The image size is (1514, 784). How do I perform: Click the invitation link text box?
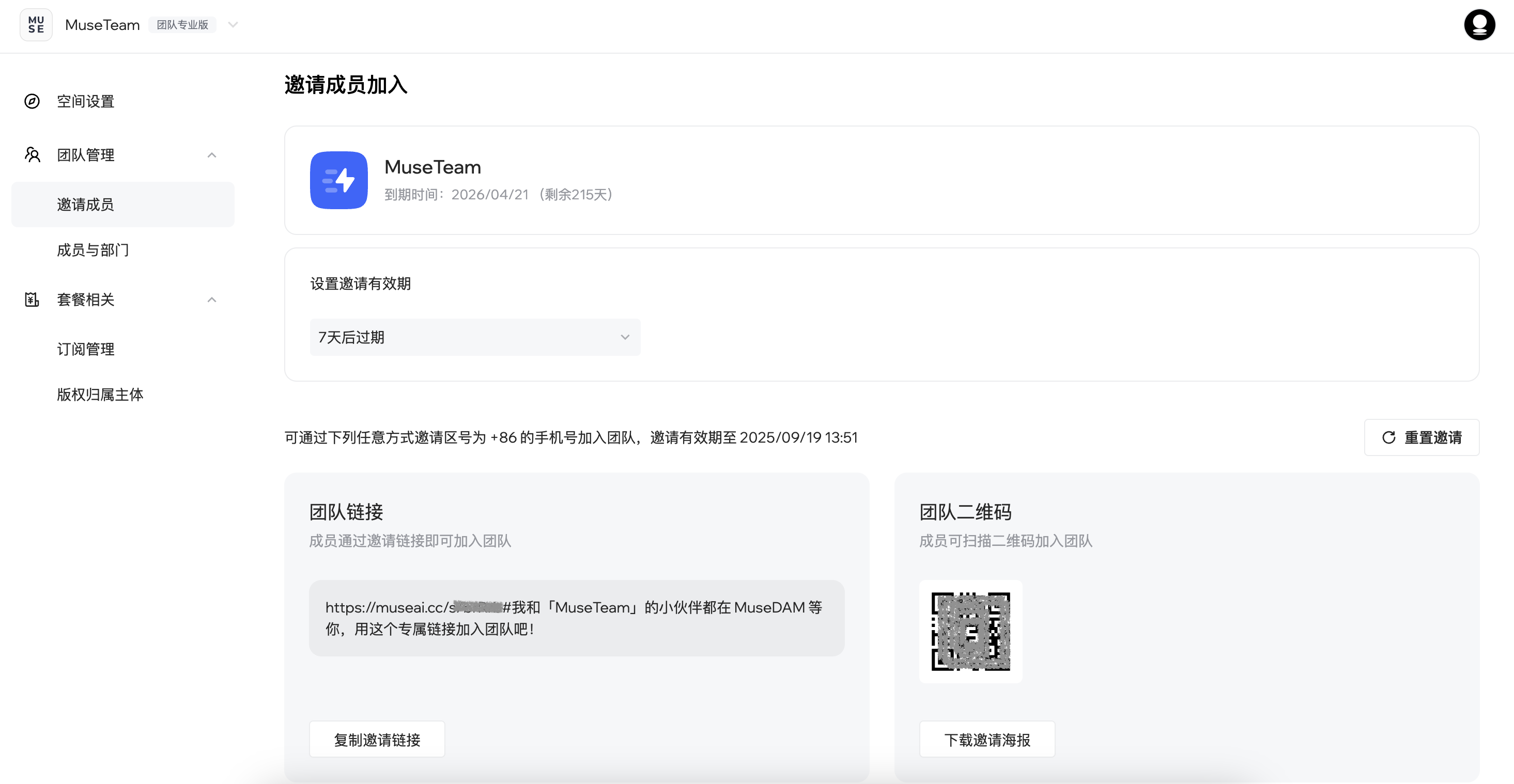click(x=576, y=618)
